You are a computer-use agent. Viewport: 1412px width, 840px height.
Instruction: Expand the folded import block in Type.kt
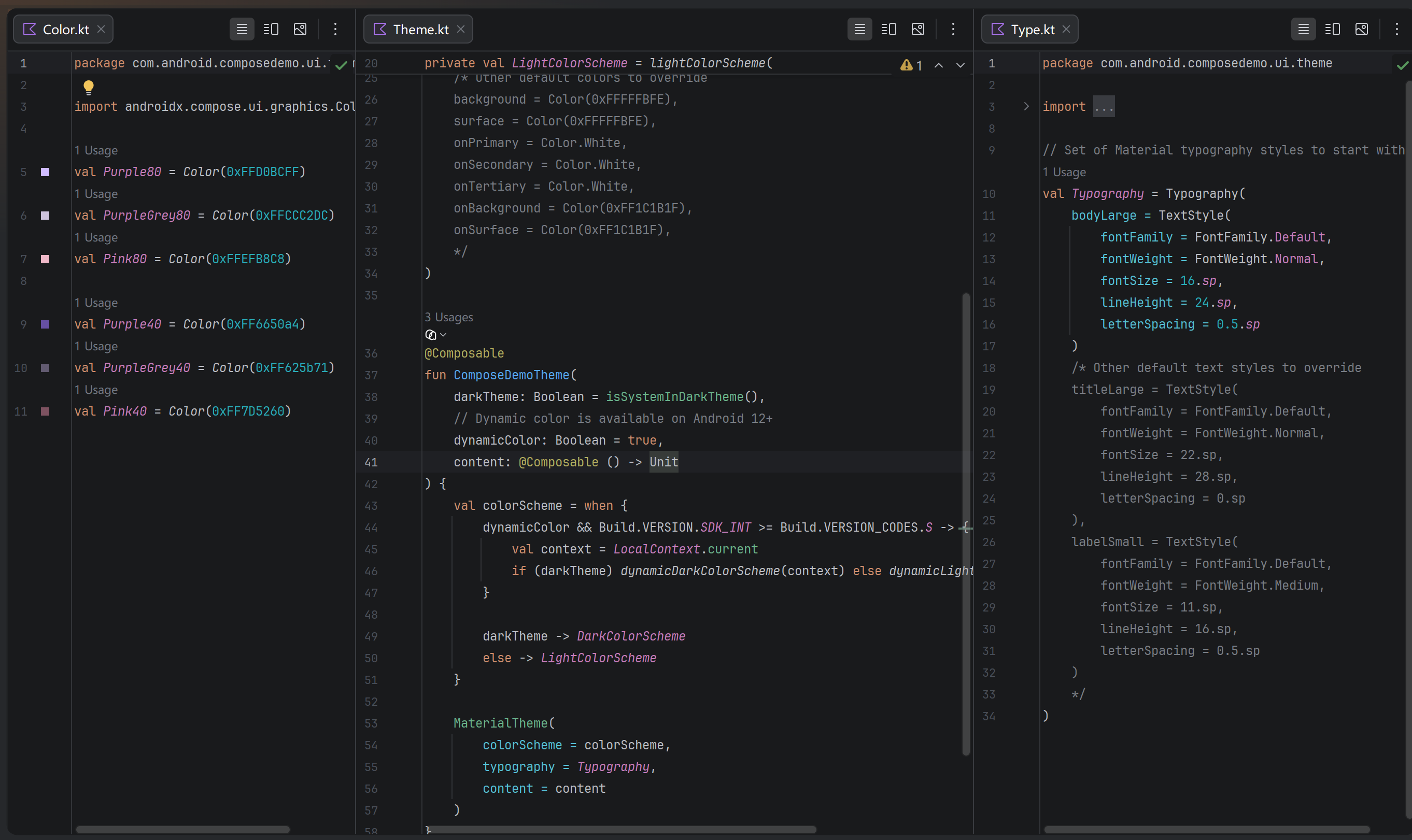click(x=1026, y=106)
